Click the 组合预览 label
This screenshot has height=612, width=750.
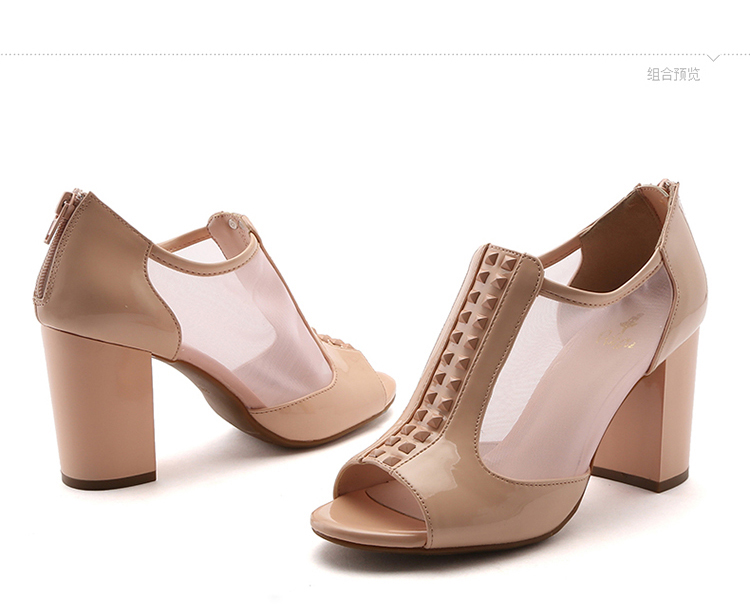click(x=673, y=74)
